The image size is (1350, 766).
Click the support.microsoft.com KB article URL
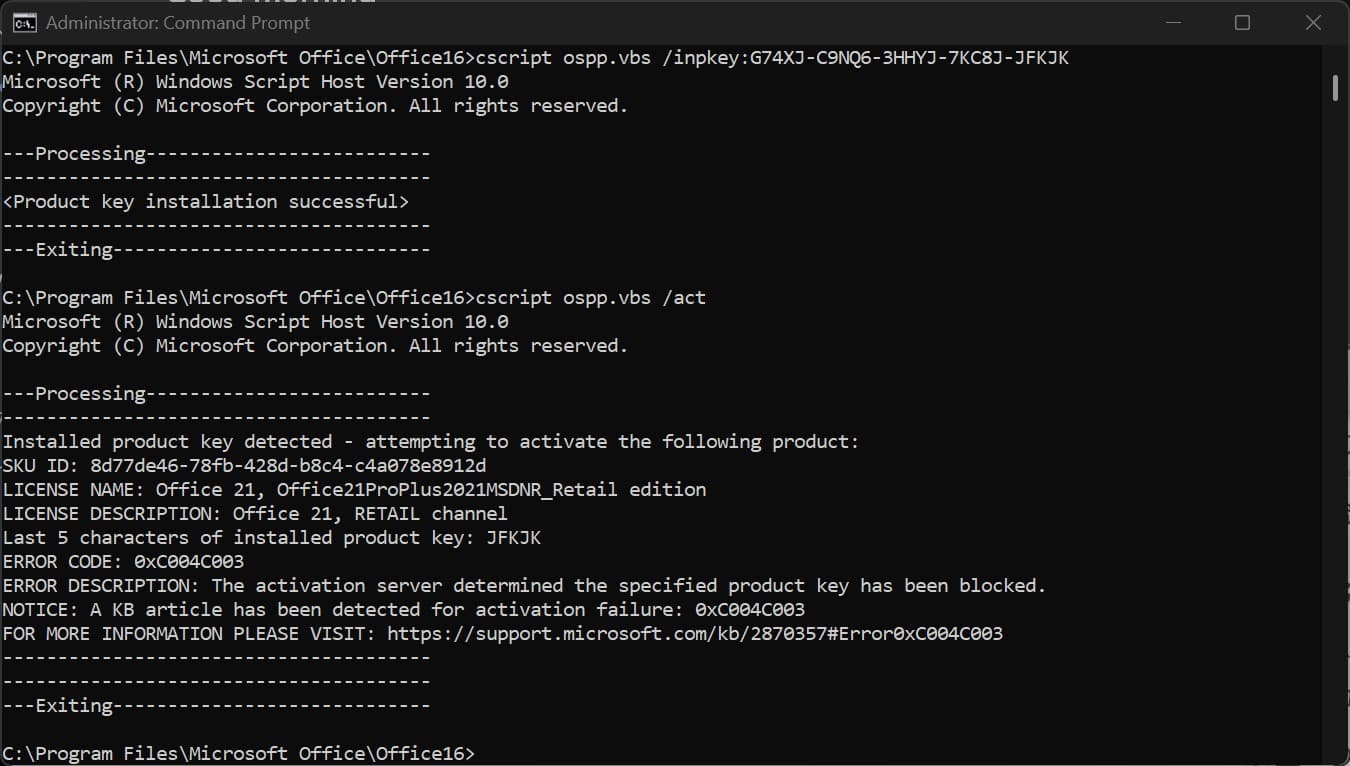[694, 633]
